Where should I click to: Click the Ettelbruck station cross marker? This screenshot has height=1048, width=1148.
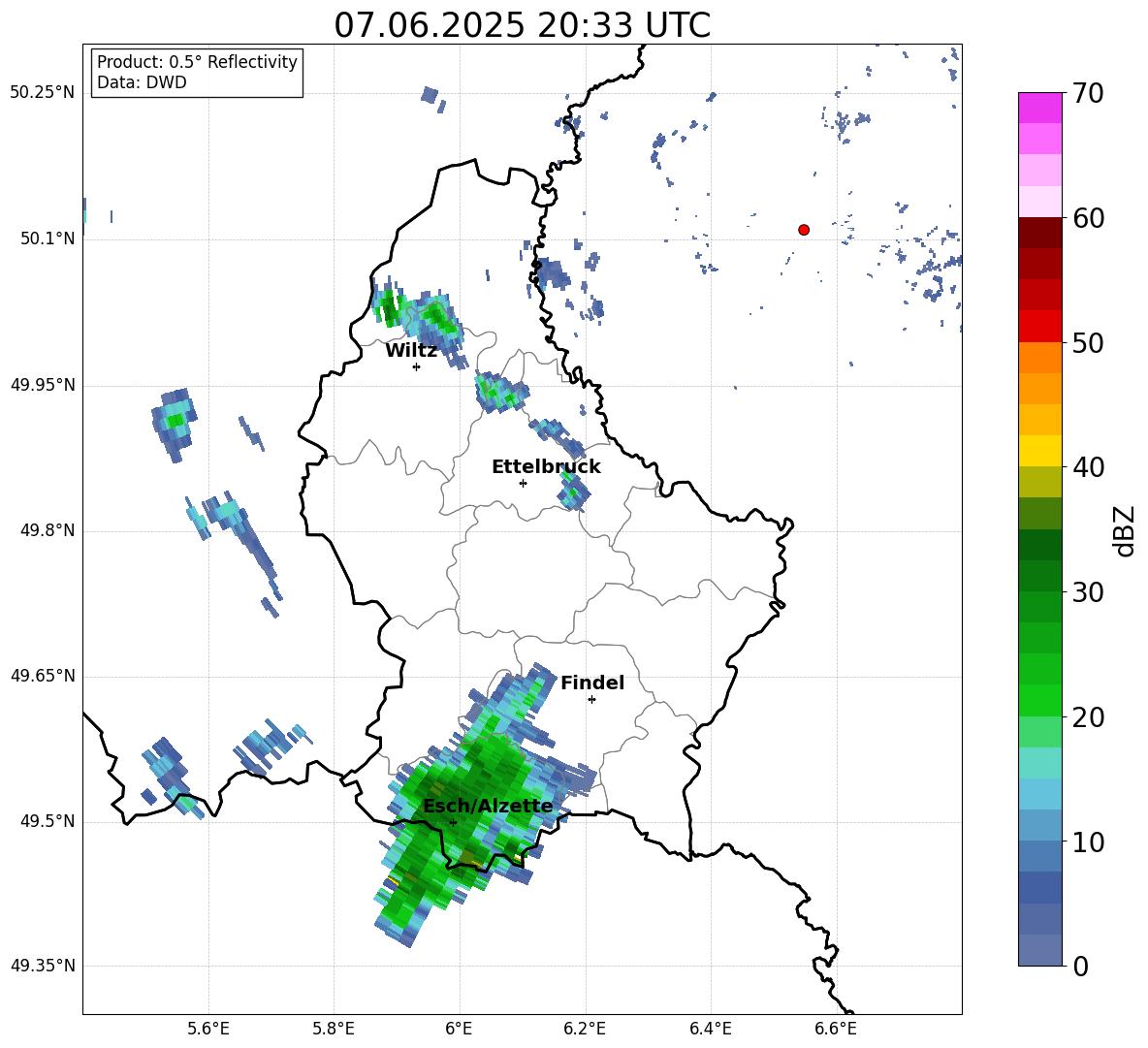coord(523,483)
